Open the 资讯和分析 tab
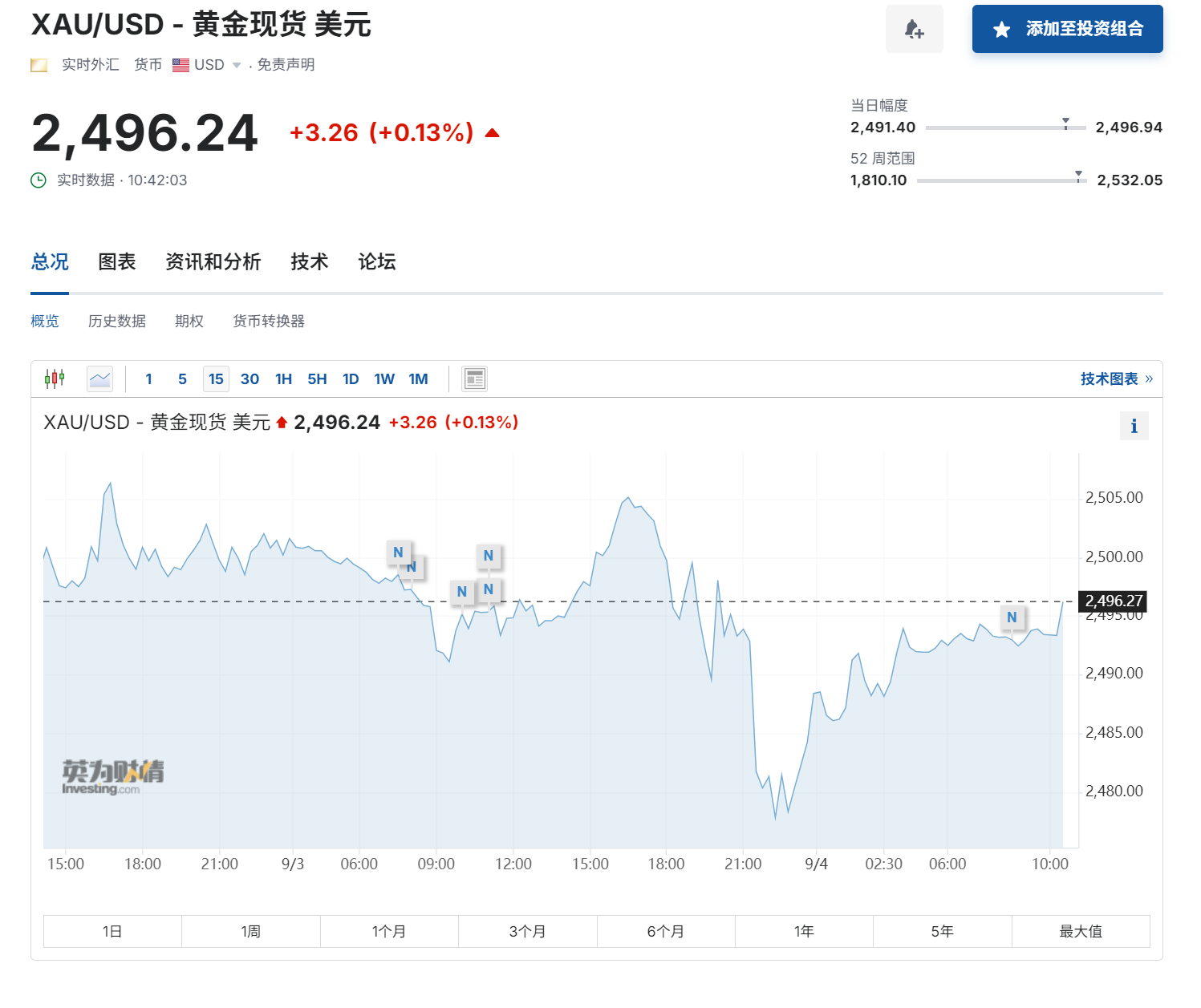The image size is (1201, 1008). click(x=213, y=261)
